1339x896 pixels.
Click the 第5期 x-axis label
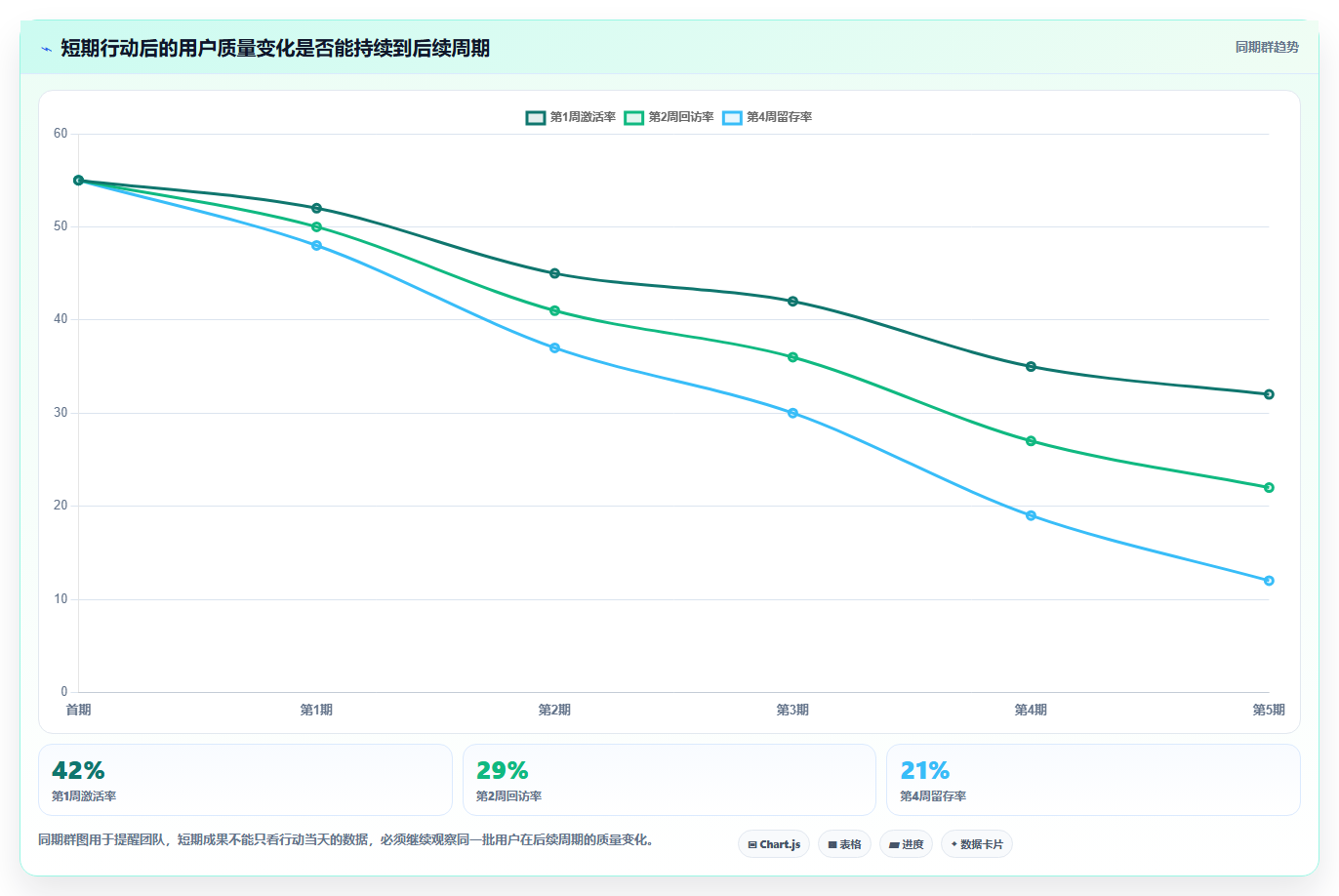pos(1269,710)
